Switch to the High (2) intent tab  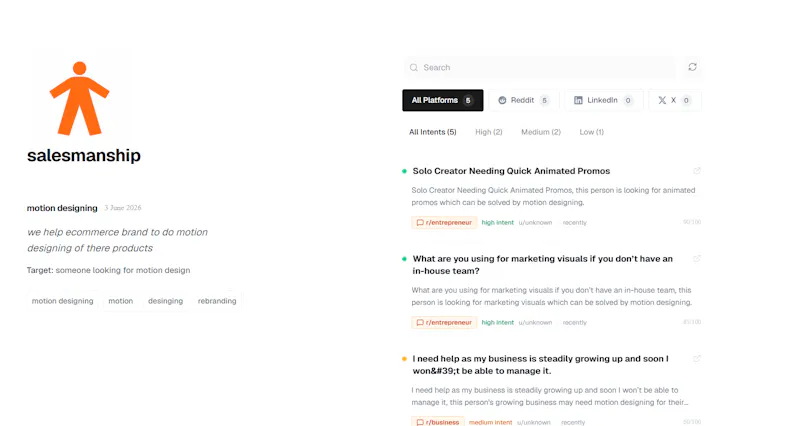(x=489, y=132)
